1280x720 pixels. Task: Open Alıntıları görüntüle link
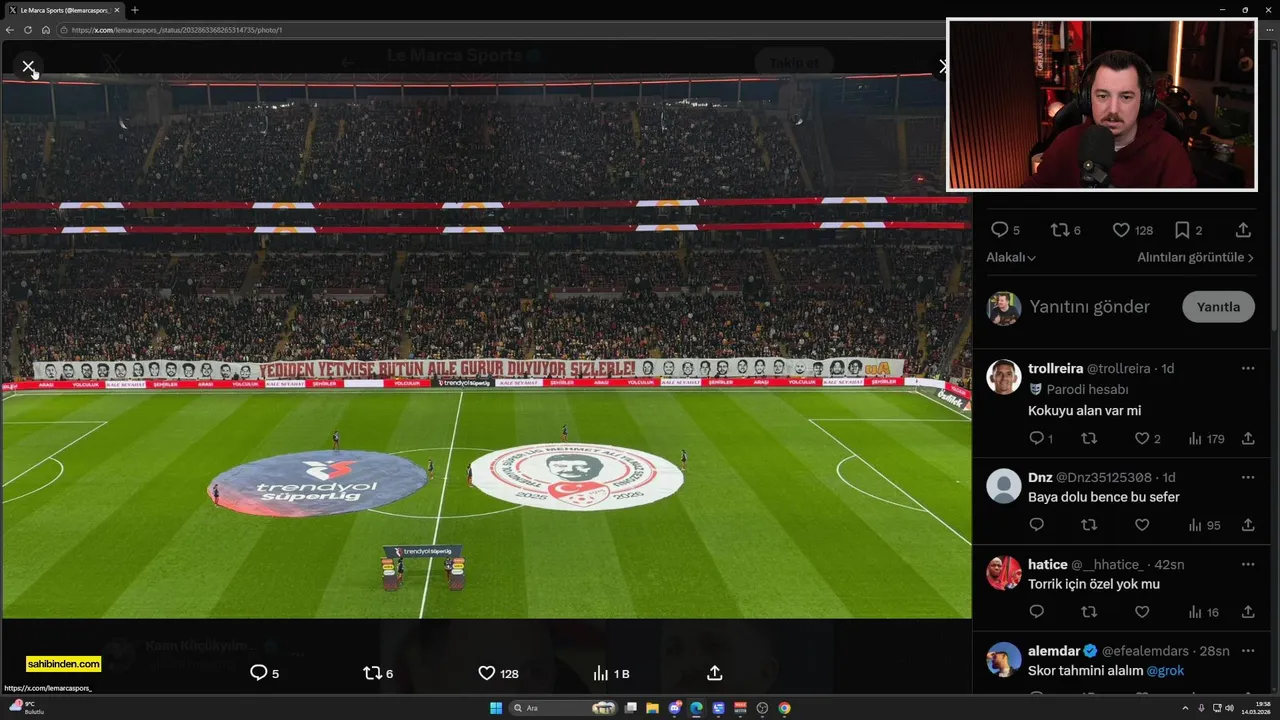click(1195, 257)
